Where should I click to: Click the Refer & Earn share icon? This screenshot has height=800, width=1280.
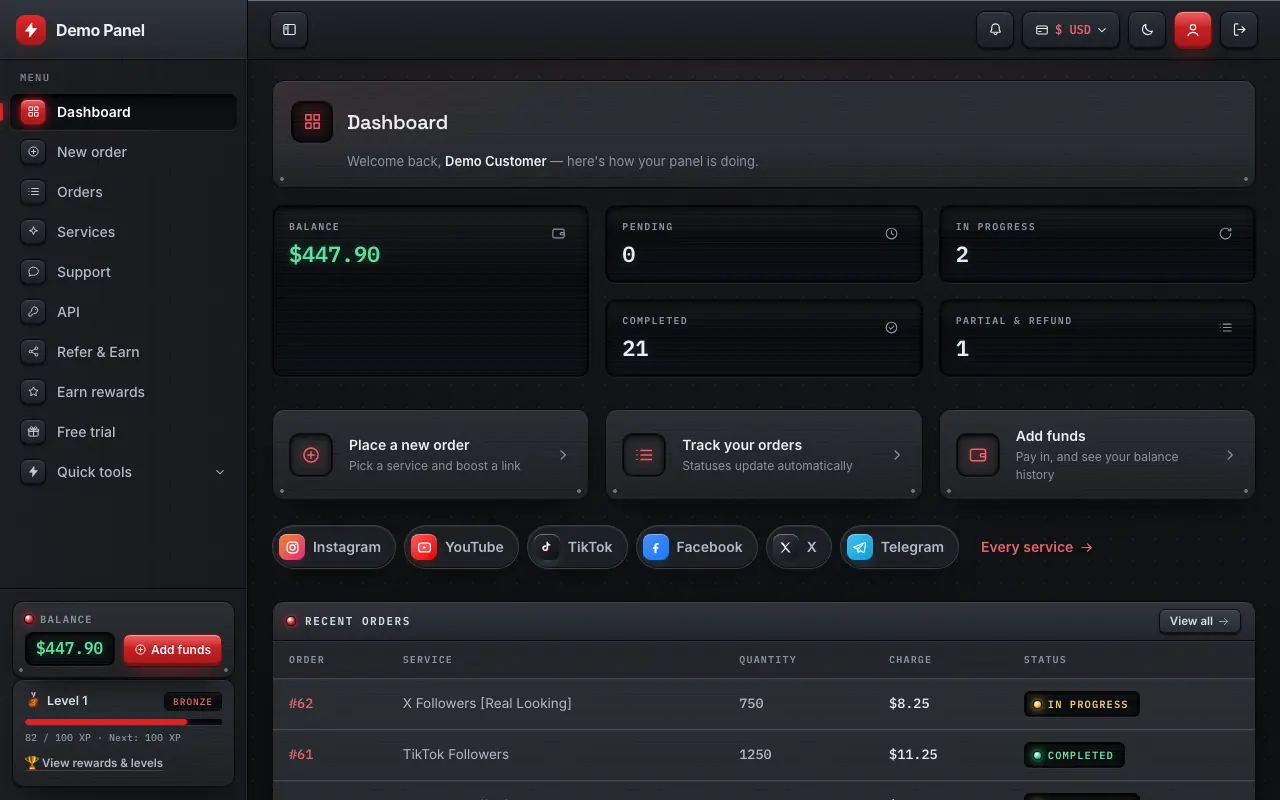[x=33, y=352]
